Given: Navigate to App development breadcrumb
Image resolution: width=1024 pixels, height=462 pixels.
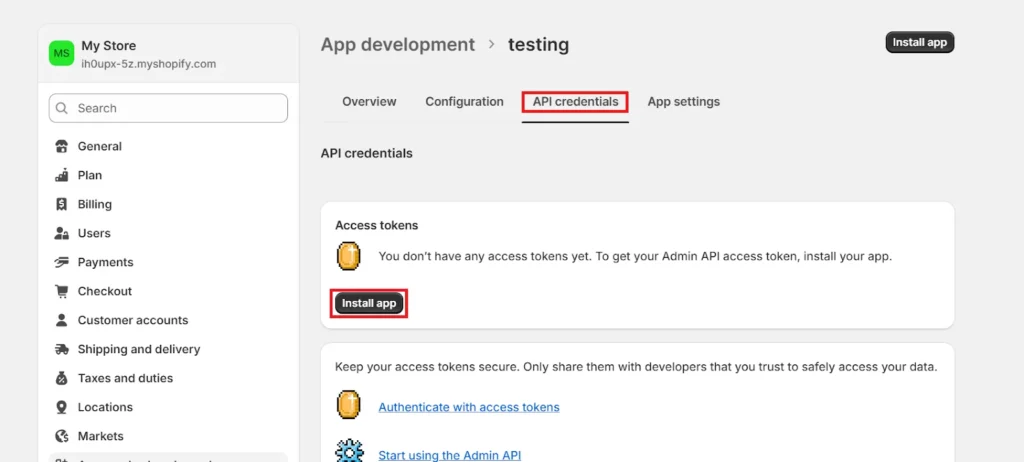Looking at the screenshot, I should tap(397, 44).
